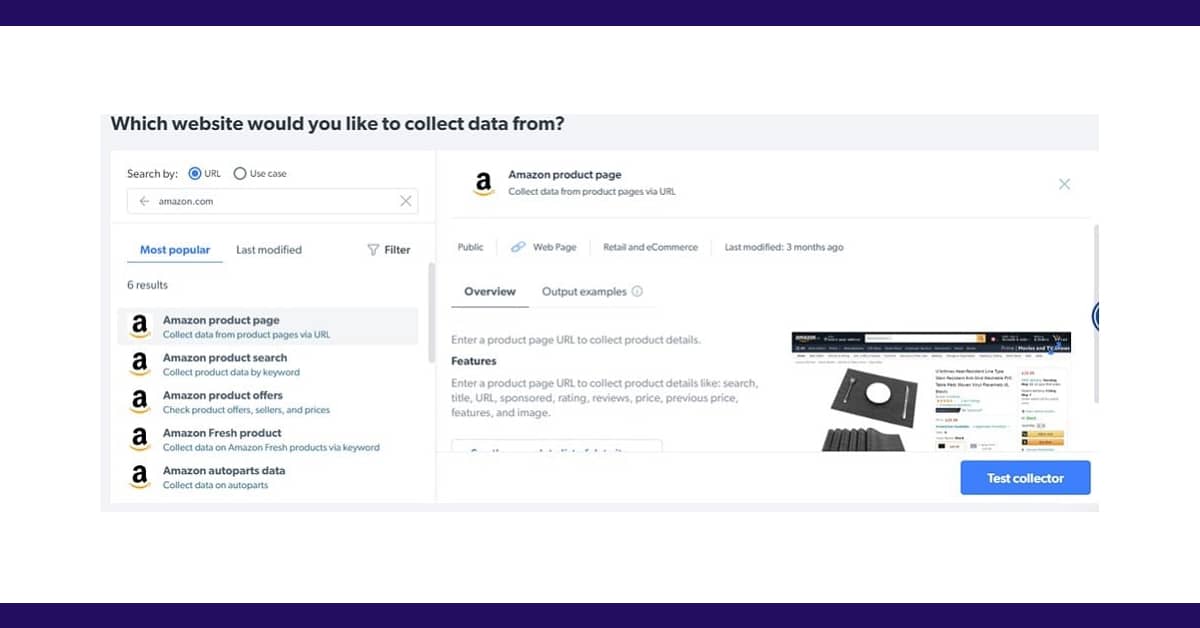Screen dimensions: 1200x628
Task: Open the Filter options
Action: pos(389,250)
